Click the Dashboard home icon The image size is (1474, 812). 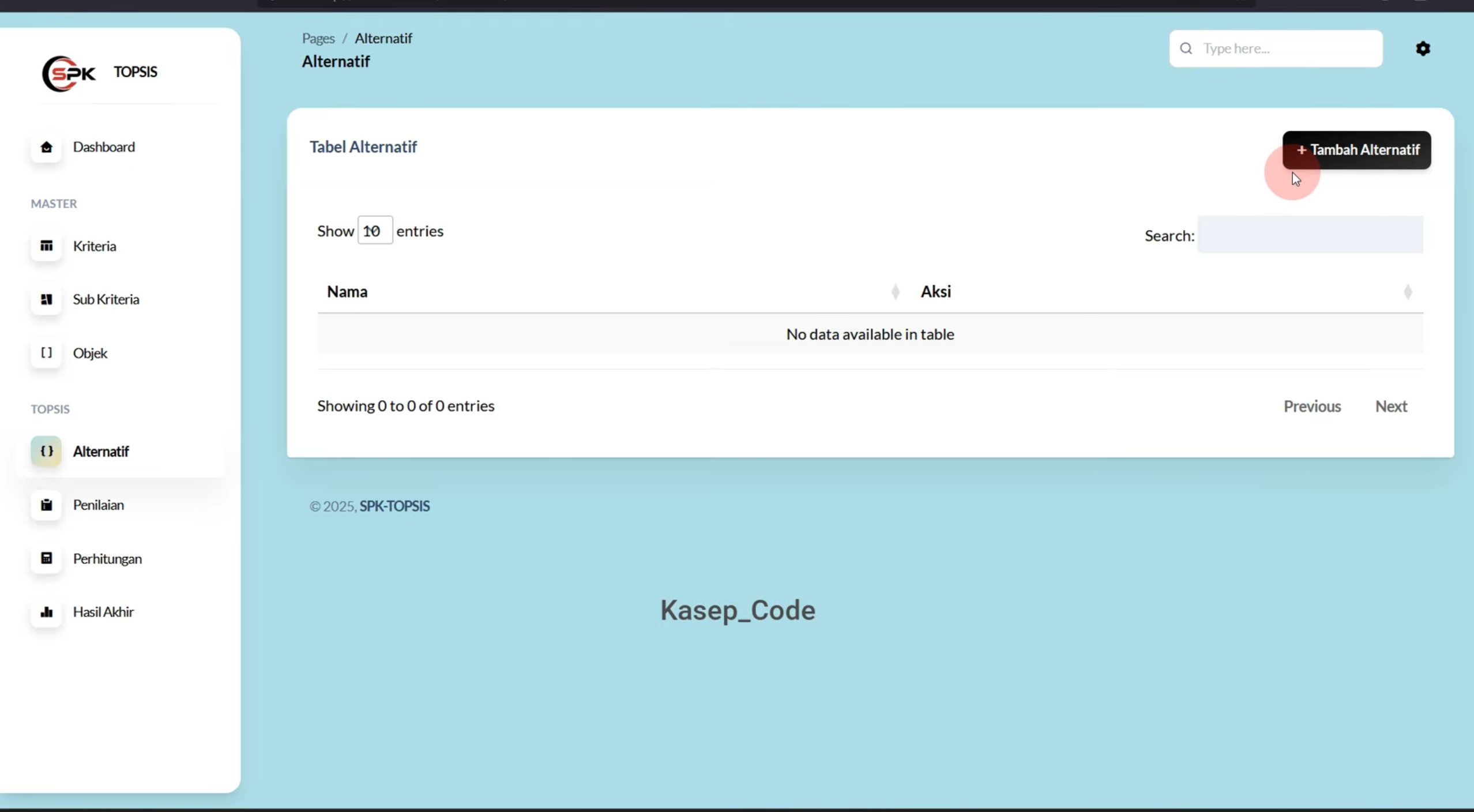[x=47, y=147]
